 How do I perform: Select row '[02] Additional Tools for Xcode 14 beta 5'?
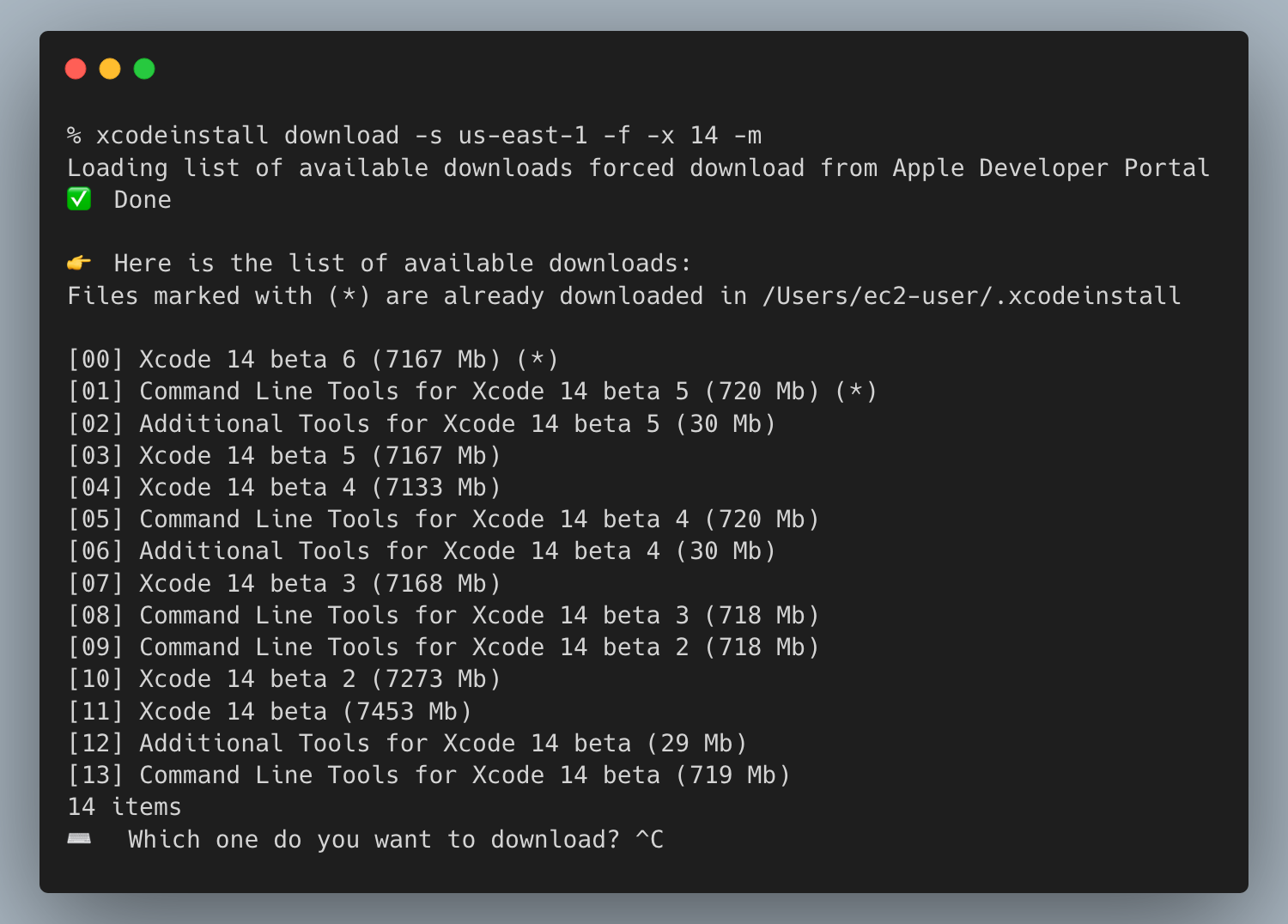[422, 424]
